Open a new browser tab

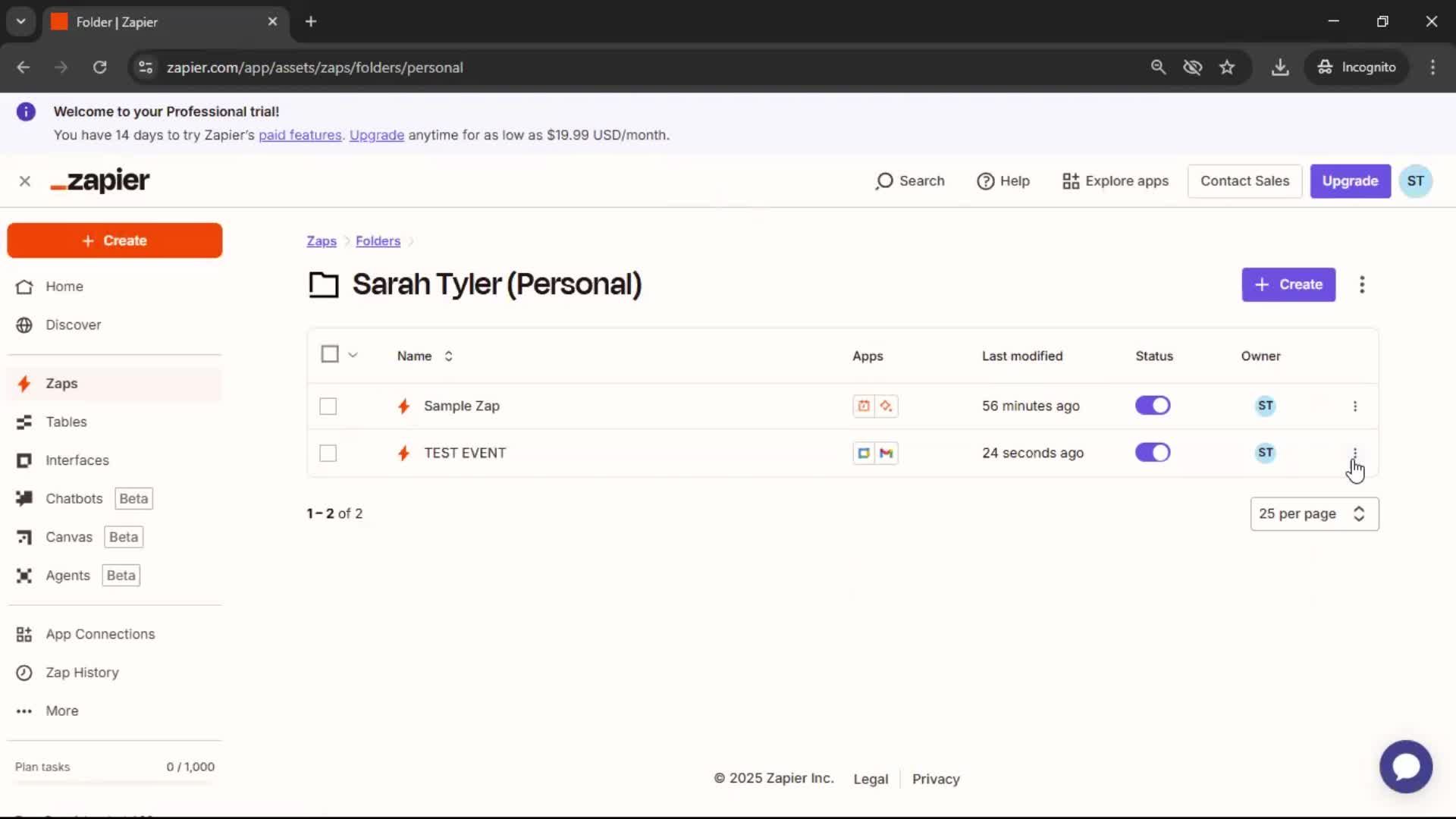pyautogui.click(x=311, y=22)
